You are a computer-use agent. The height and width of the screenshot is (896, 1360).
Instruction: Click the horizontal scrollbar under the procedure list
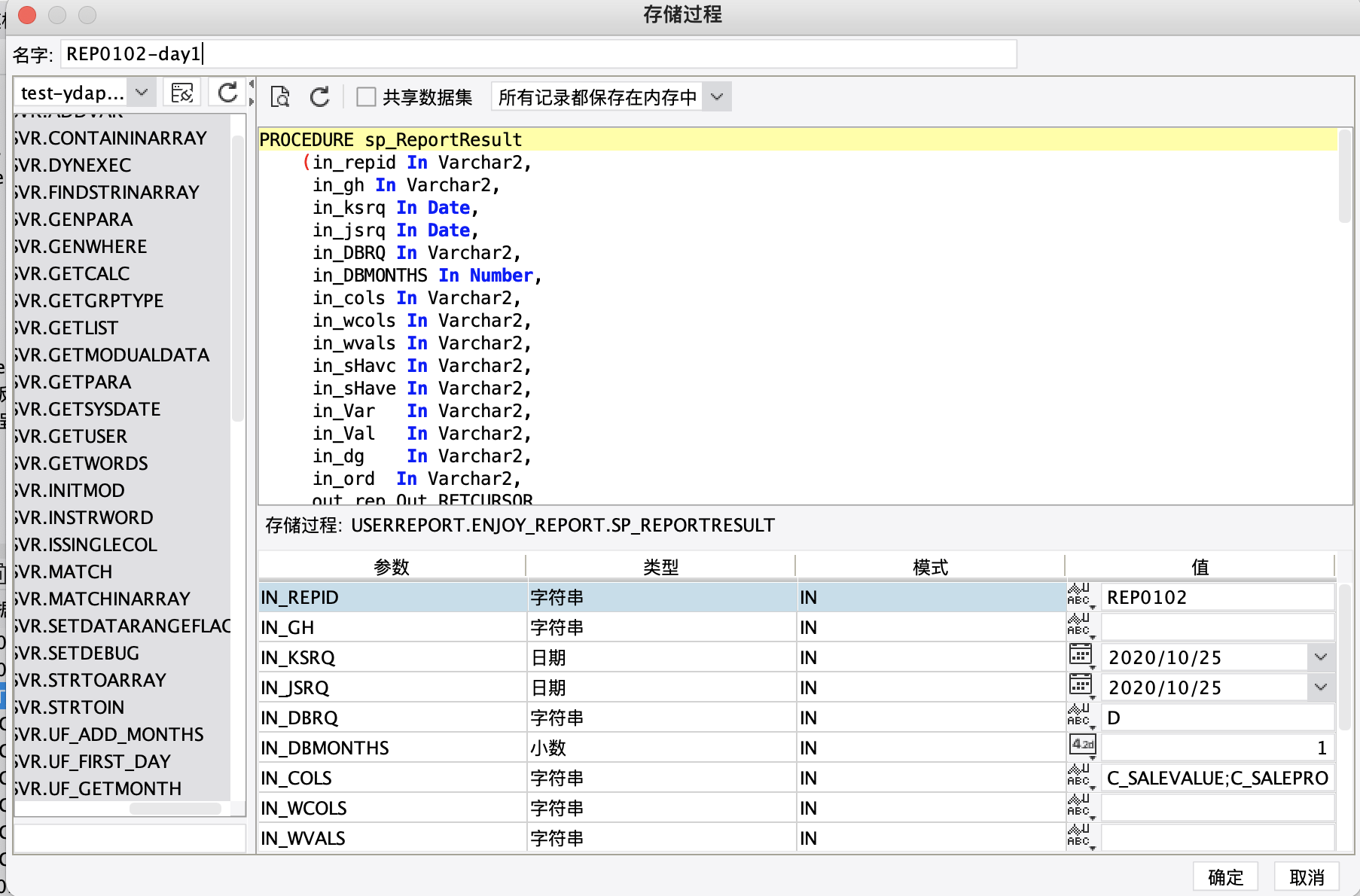(x=175, y=809)
